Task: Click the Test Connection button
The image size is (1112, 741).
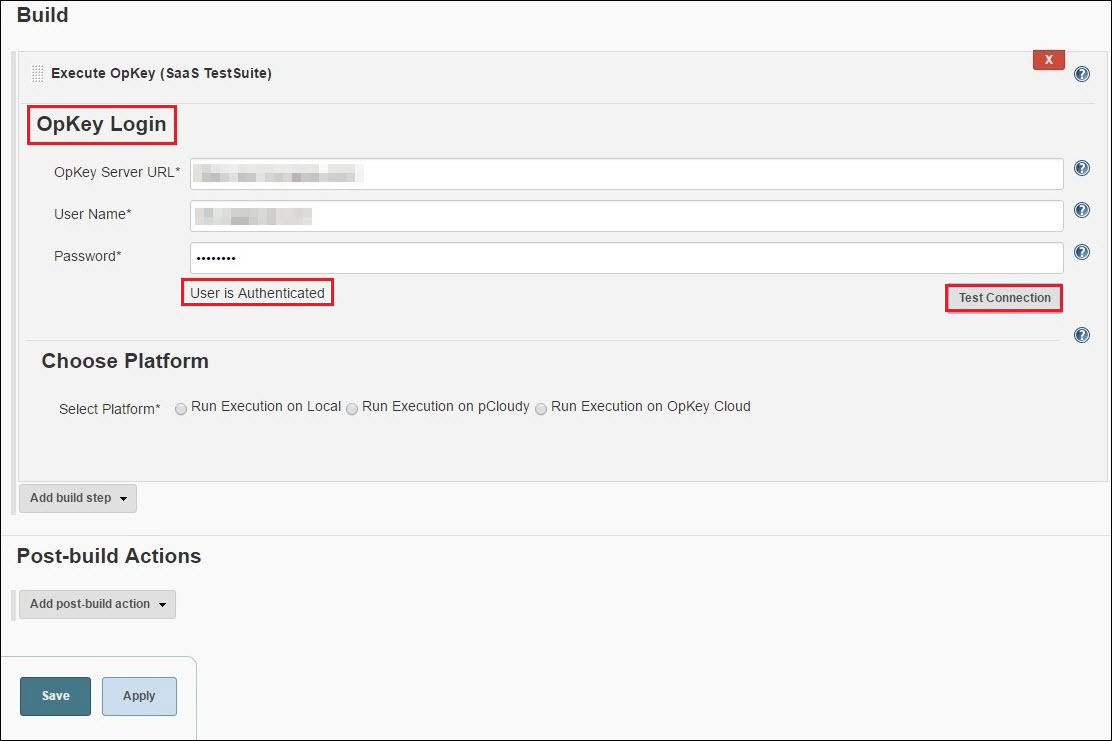Action: tap(1004, 298)
